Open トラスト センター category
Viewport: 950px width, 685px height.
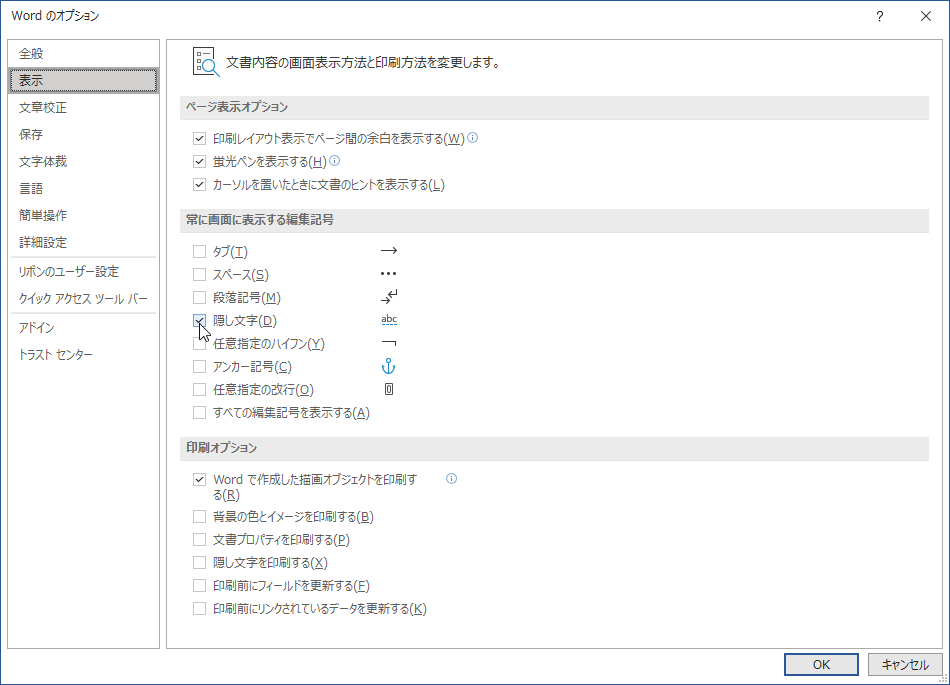84,354
